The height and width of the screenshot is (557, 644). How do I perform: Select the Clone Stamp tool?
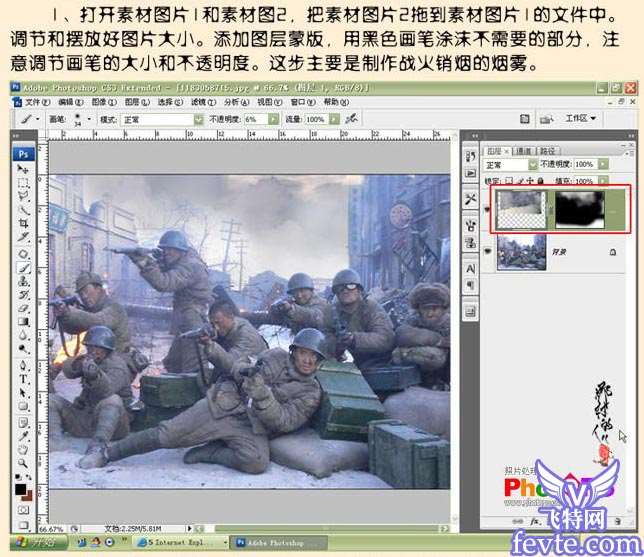pyautogui.click(x=23, y=281)
